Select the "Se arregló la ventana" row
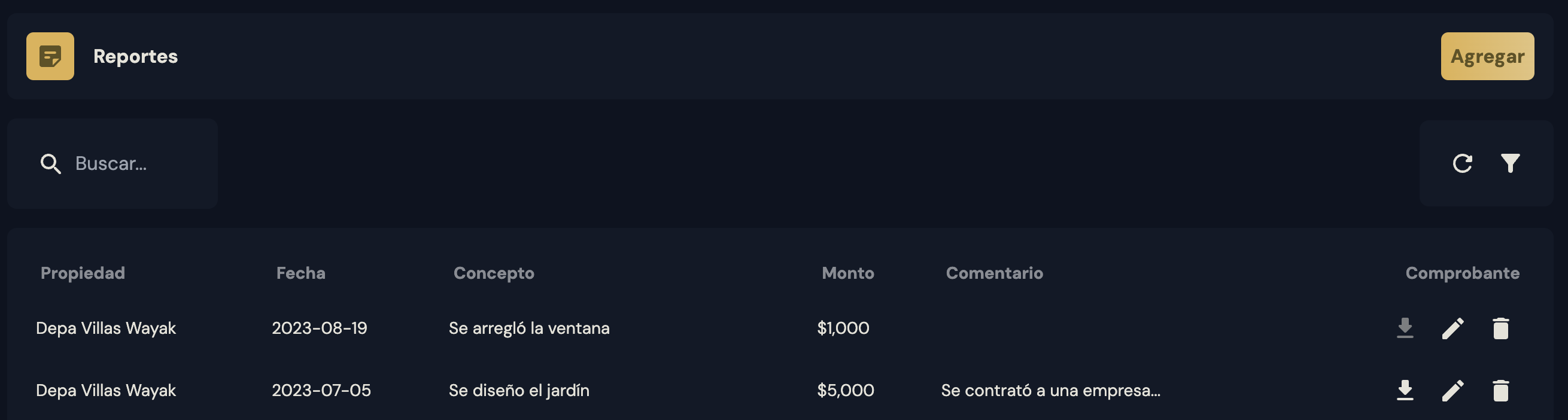 pos(529,328)
